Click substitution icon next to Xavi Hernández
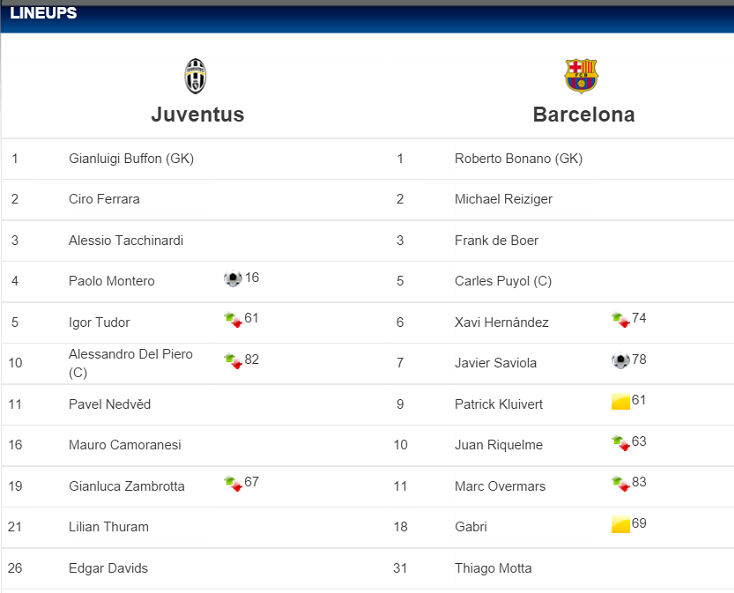The image size is (734, 593). point(620,320)
